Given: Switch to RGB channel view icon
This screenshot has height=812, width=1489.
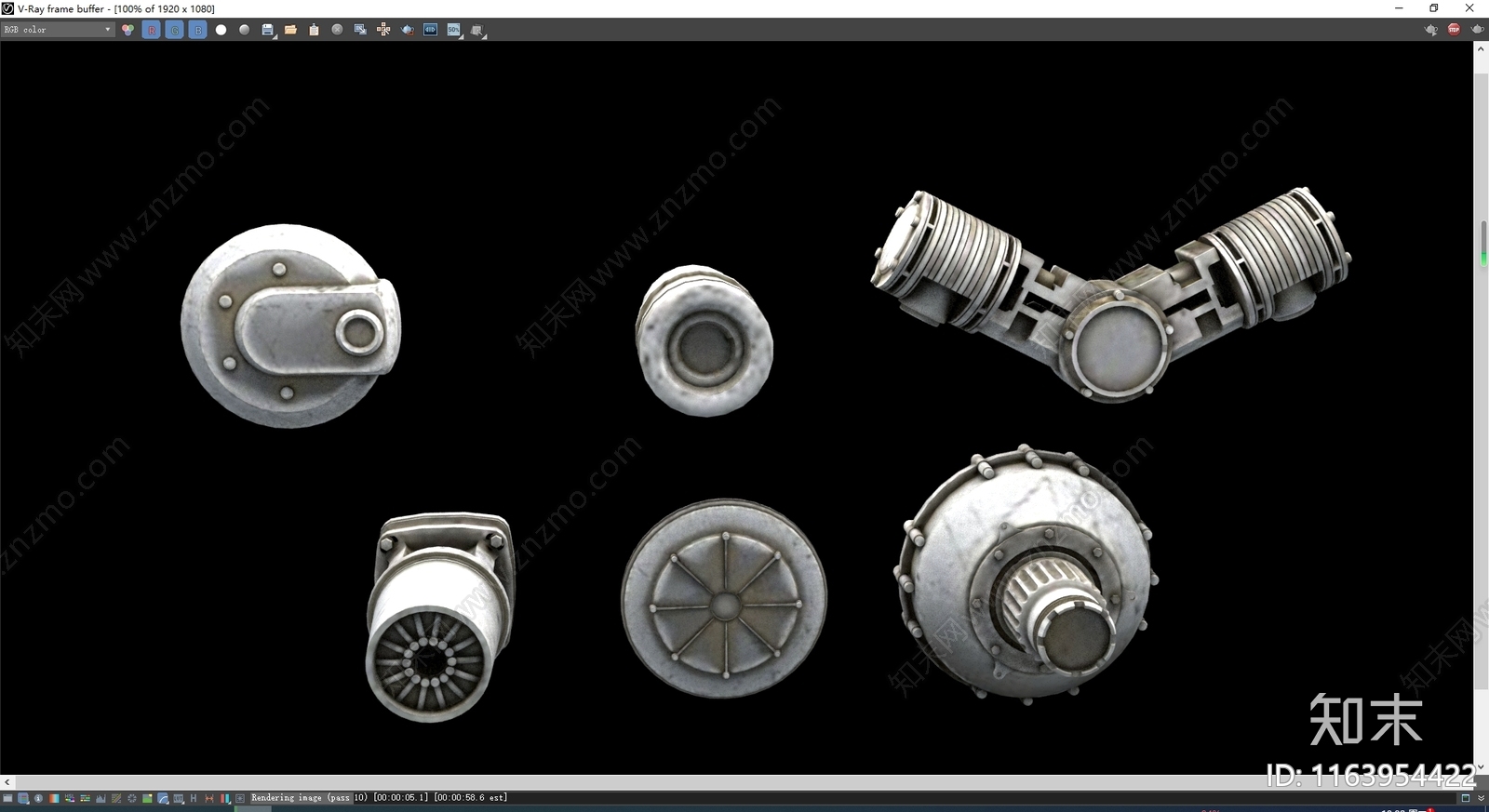Looking at the screenshot, I should (127, 30).
